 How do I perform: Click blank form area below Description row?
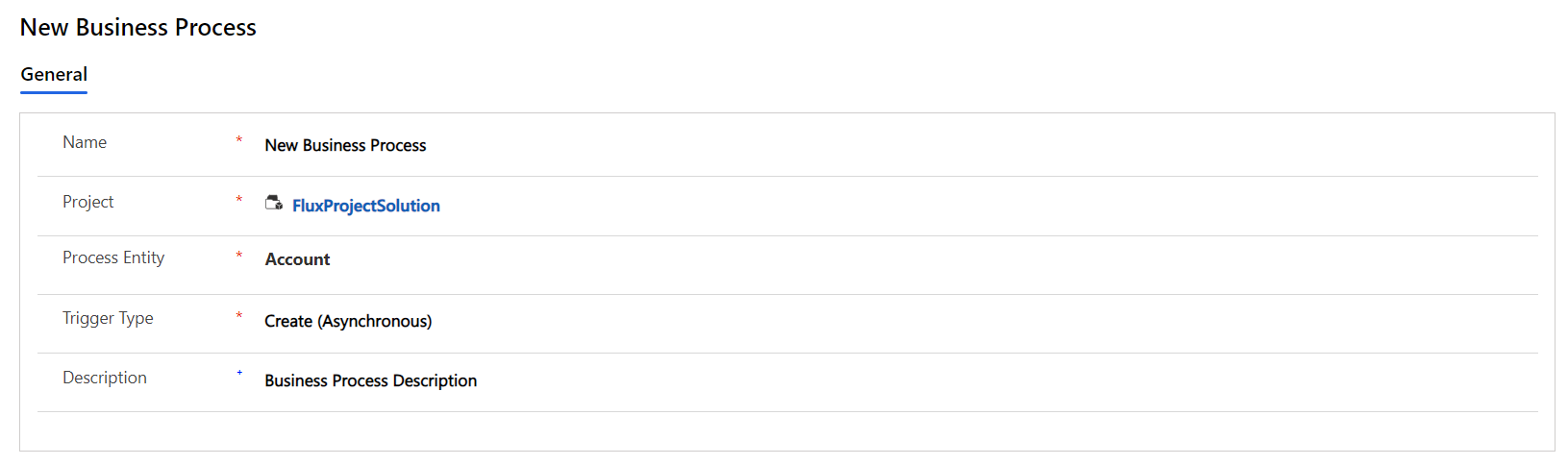[769, 431]
